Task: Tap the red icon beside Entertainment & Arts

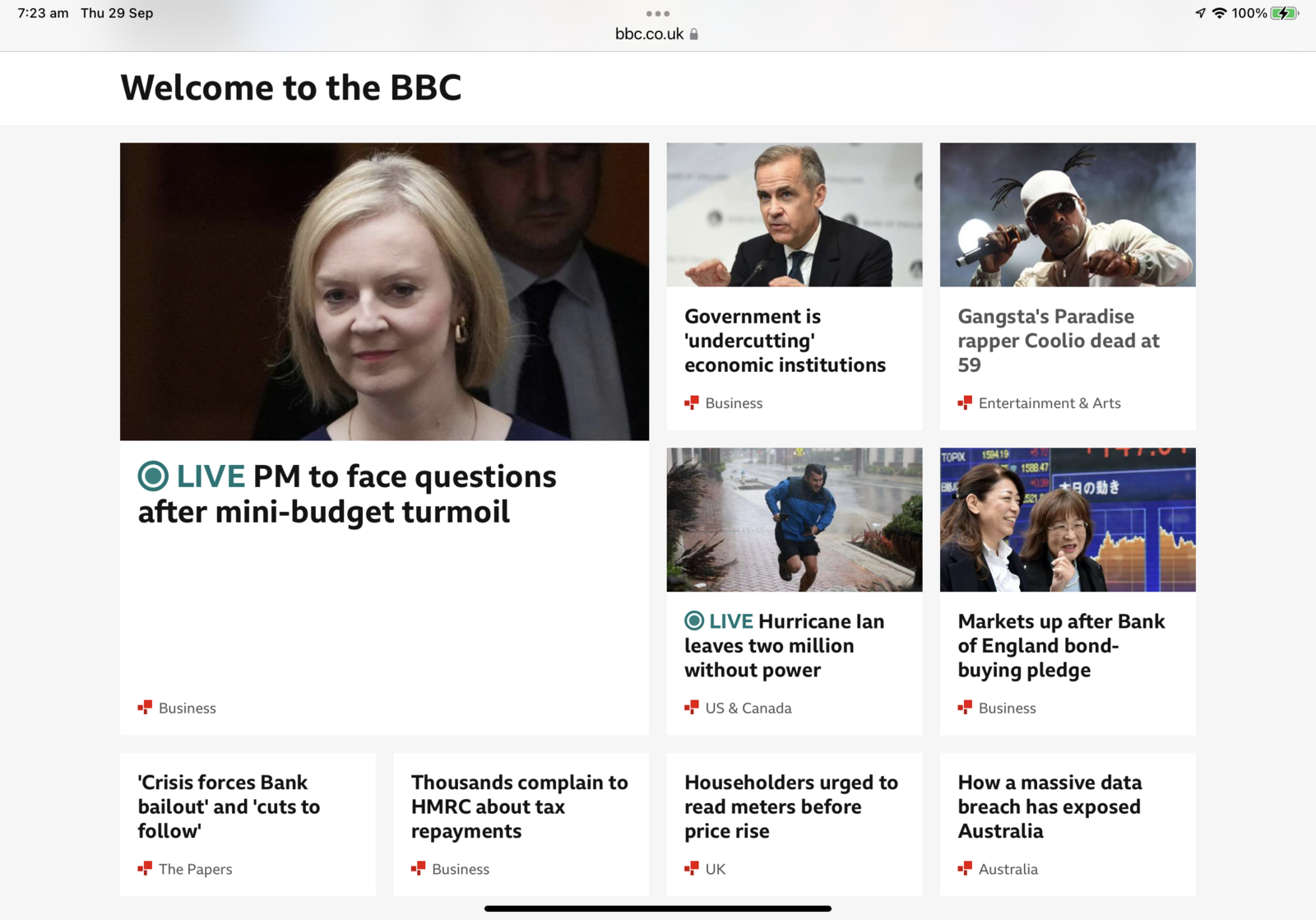Action: [x=965, y=402]
